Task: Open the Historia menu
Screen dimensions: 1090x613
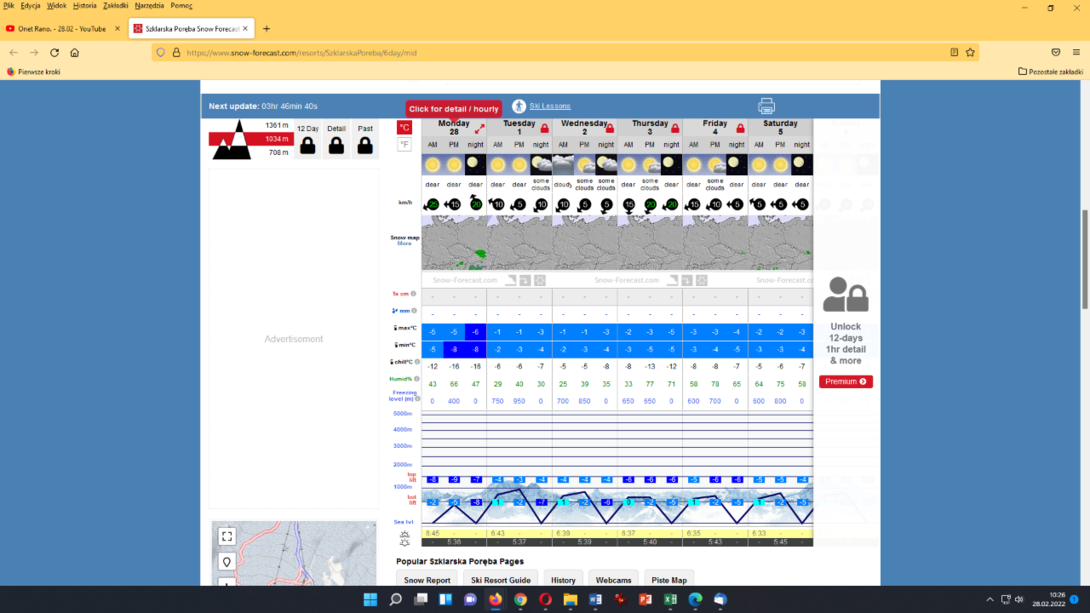Action: pos(85,6)
